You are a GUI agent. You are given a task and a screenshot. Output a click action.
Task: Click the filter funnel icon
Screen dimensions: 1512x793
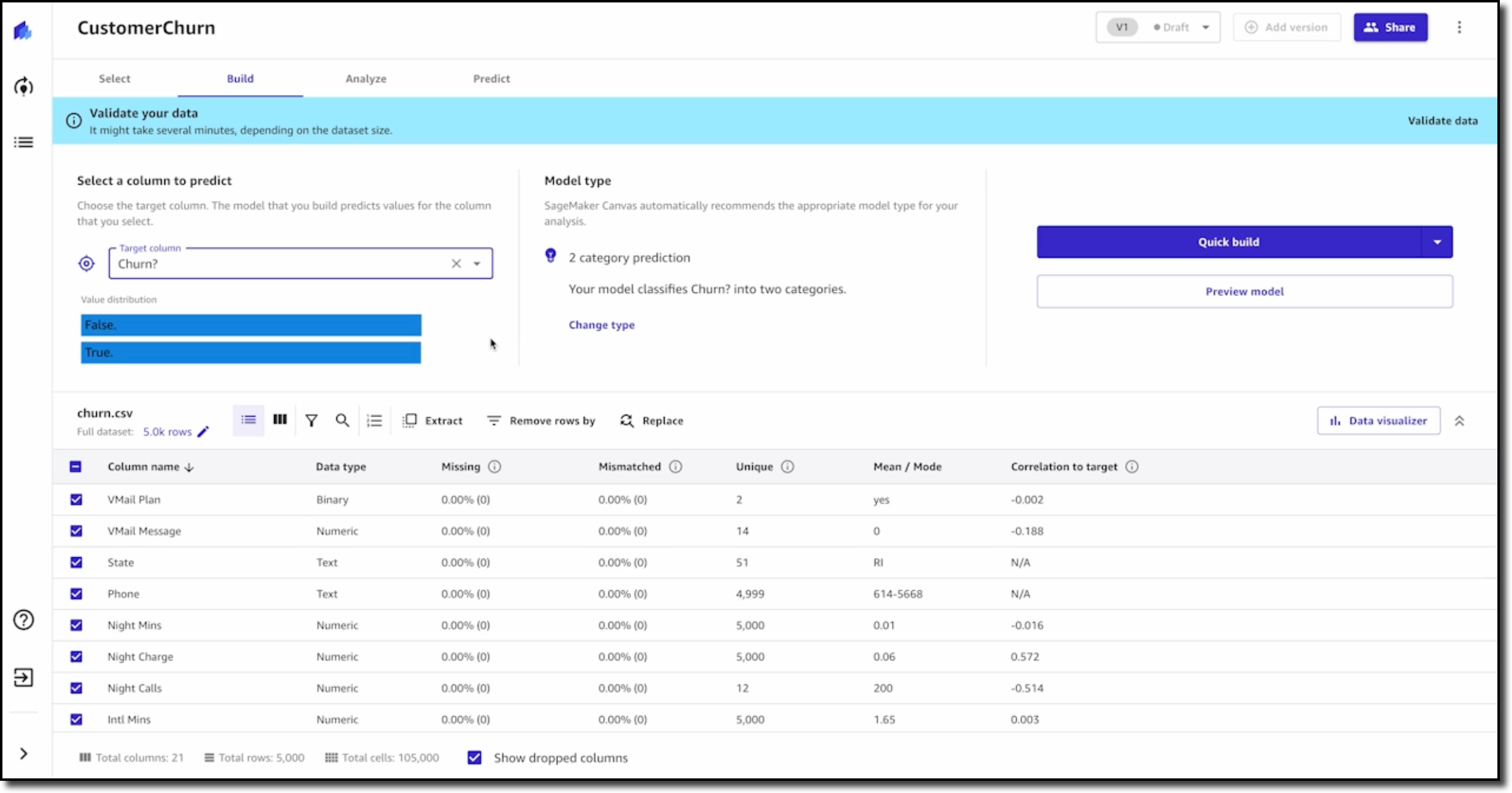tap(311, 420)
